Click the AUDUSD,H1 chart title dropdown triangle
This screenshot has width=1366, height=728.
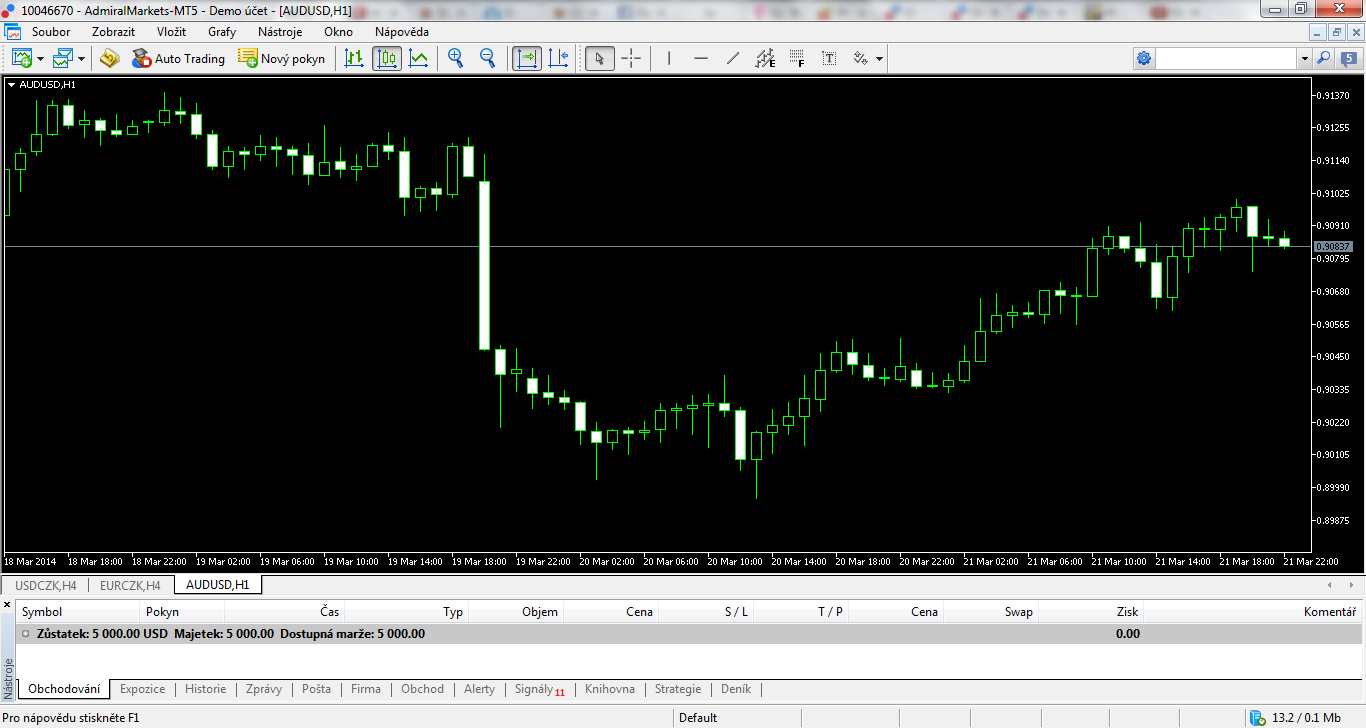[11, 85]
